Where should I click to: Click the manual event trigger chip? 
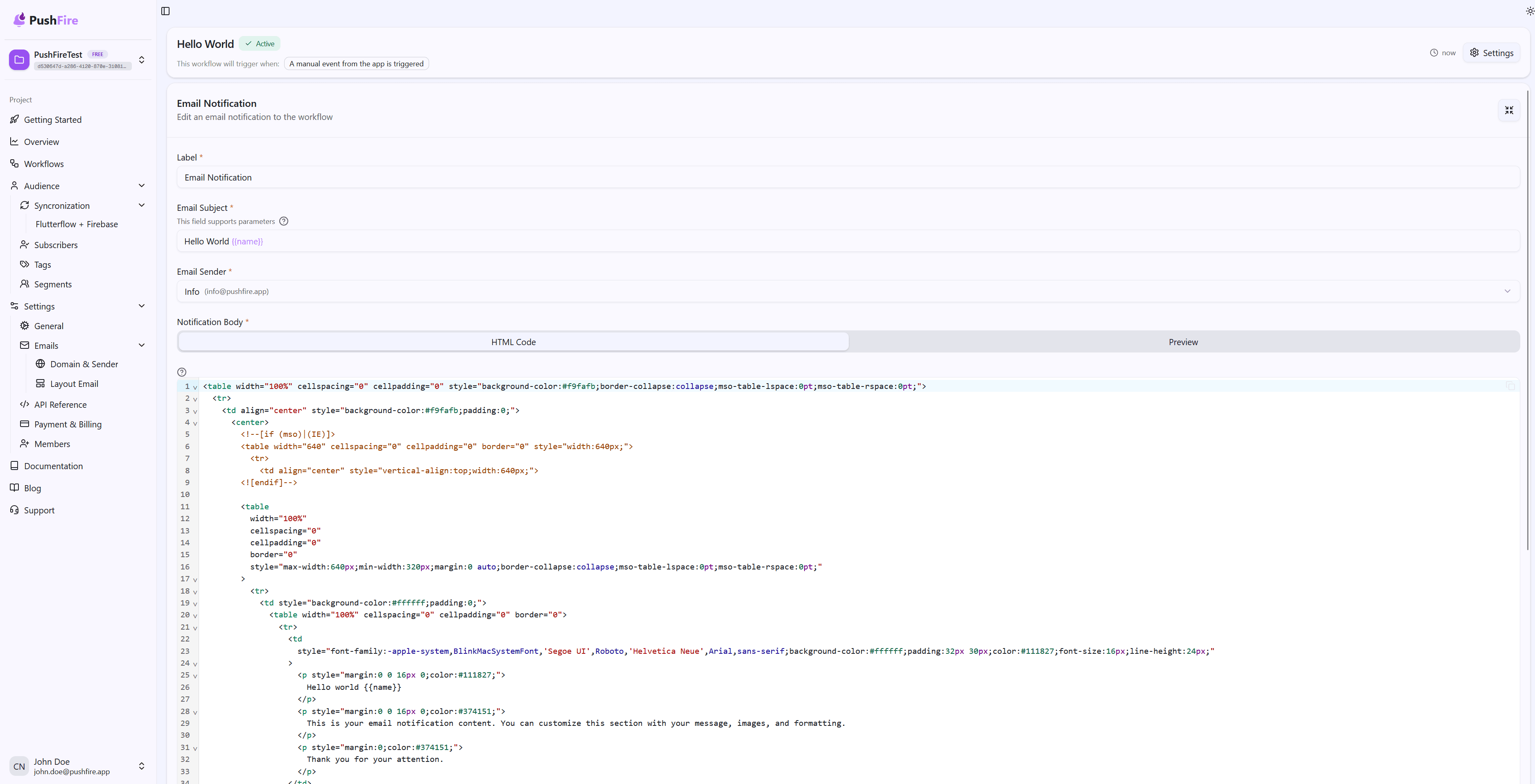(x=356, y=63)
